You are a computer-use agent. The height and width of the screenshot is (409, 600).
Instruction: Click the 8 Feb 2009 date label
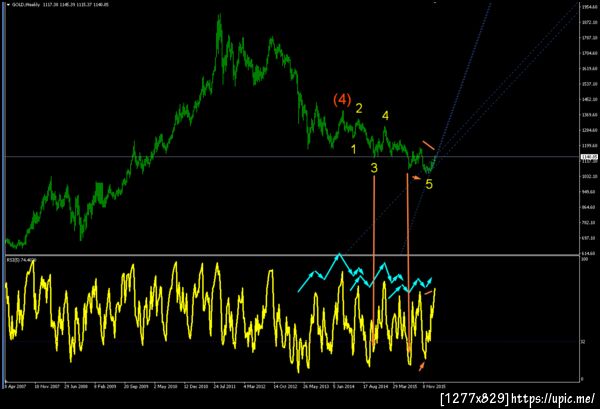[105, 386]
